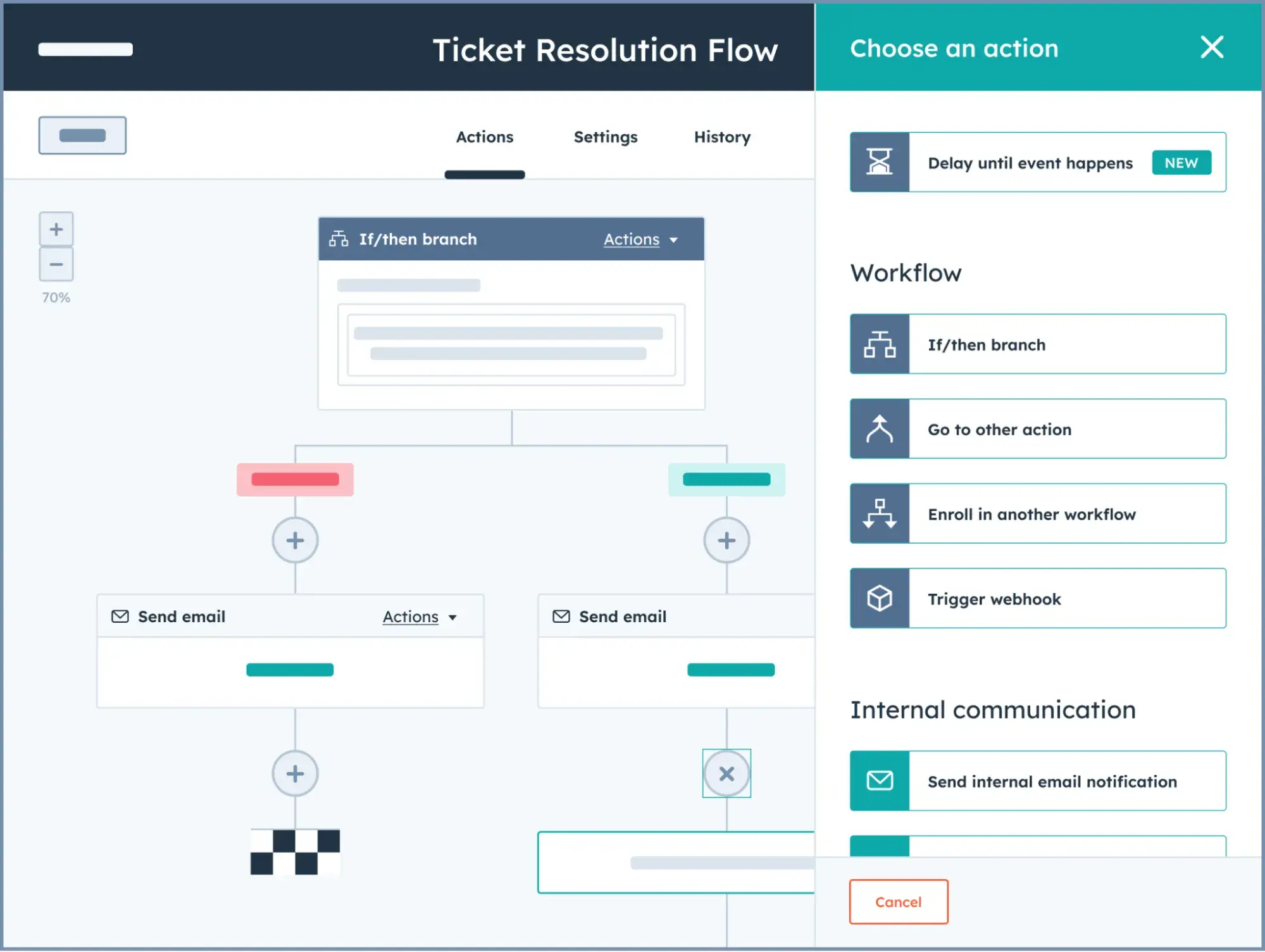The width and height of the screenshot is (1265, 952).
Task: Zoom in using the plus control
Action: pyautogui.click(x=56, y=229)
